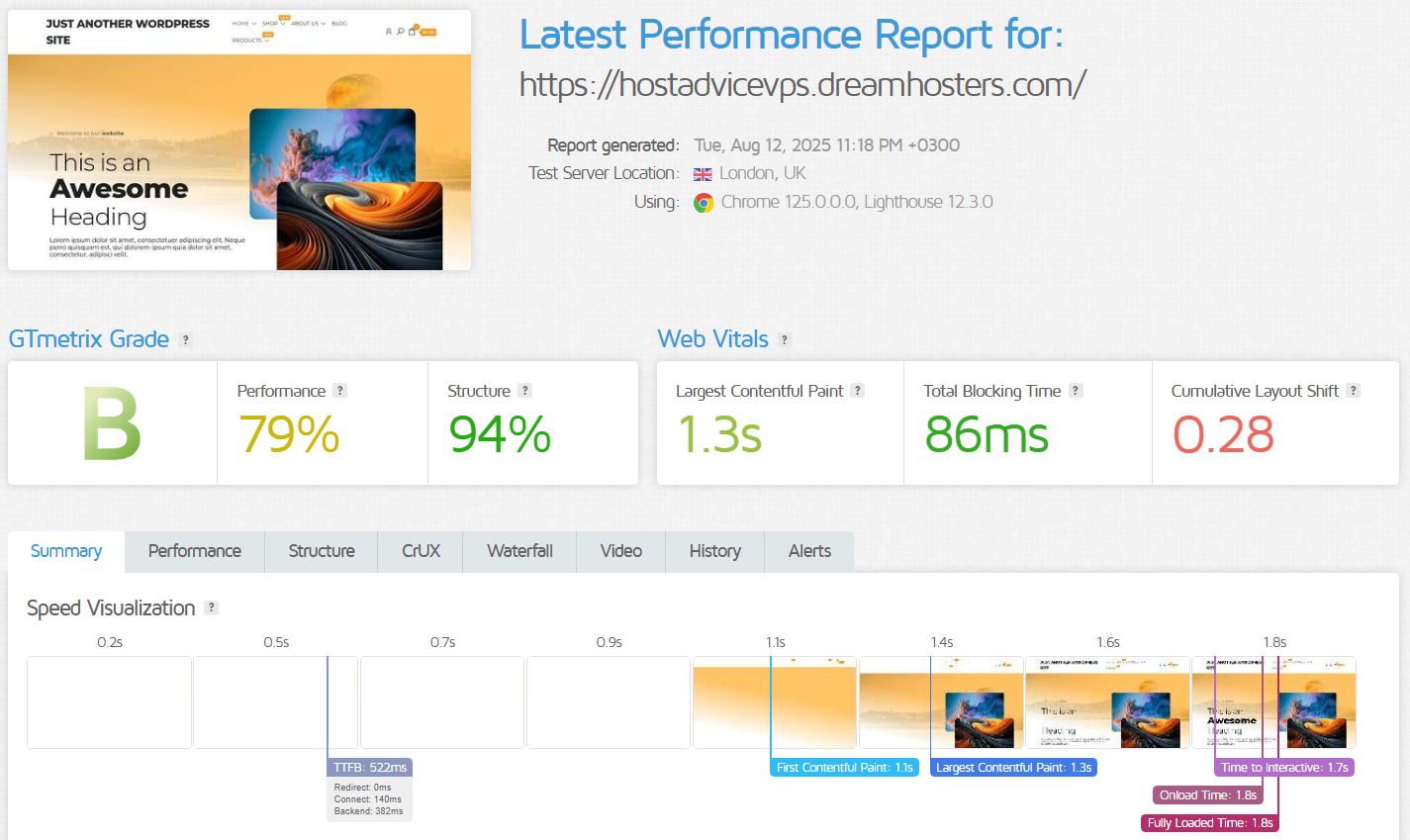The image size is (1410, 840).
Task: Click Speed Visualization help question mark
Action: pos(211,607)
